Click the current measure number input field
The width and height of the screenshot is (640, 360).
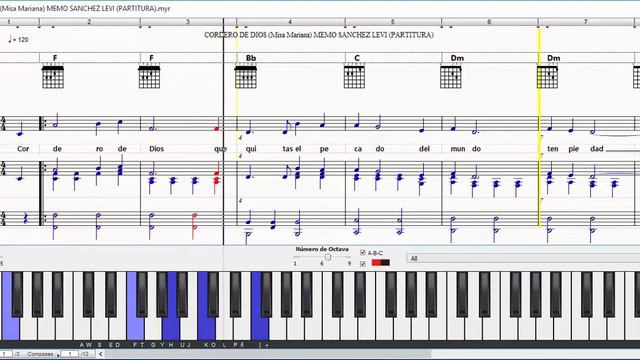pyautogui.click(x=70, y=354)
